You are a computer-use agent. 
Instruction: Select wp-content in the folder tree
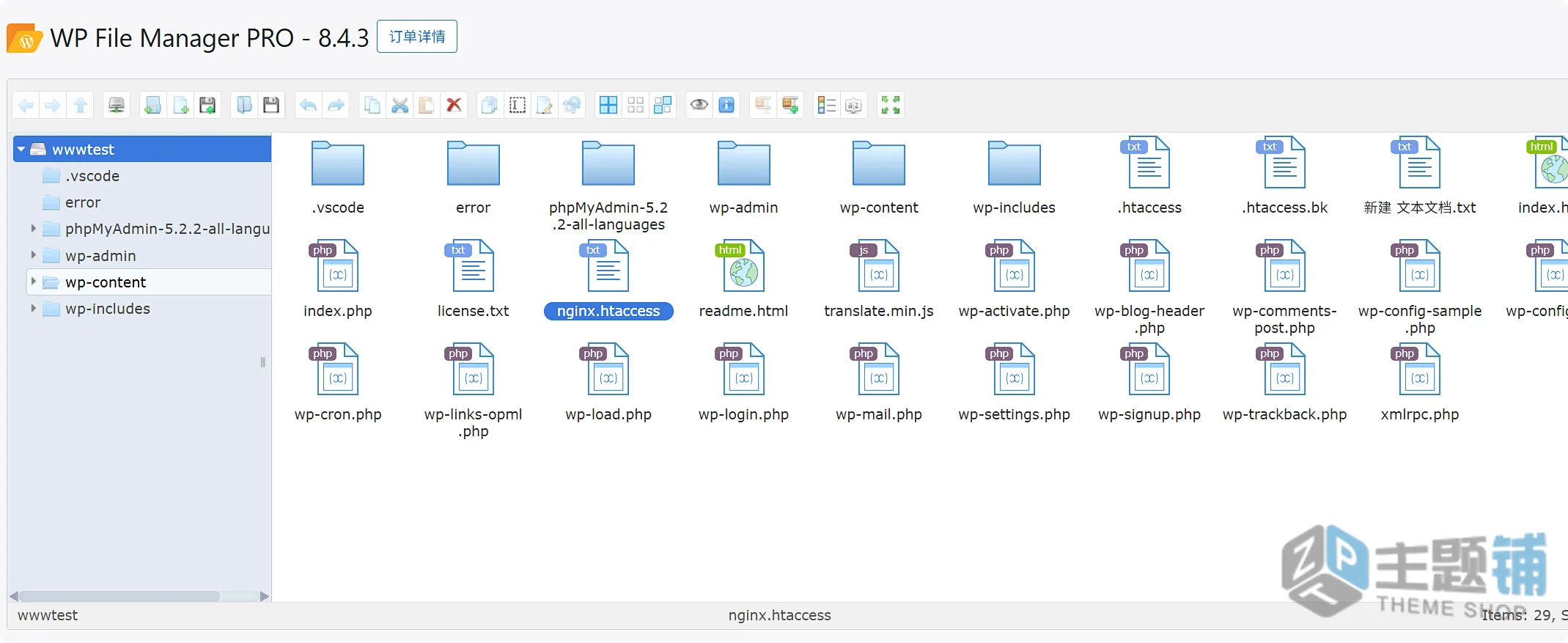point(105,282)
